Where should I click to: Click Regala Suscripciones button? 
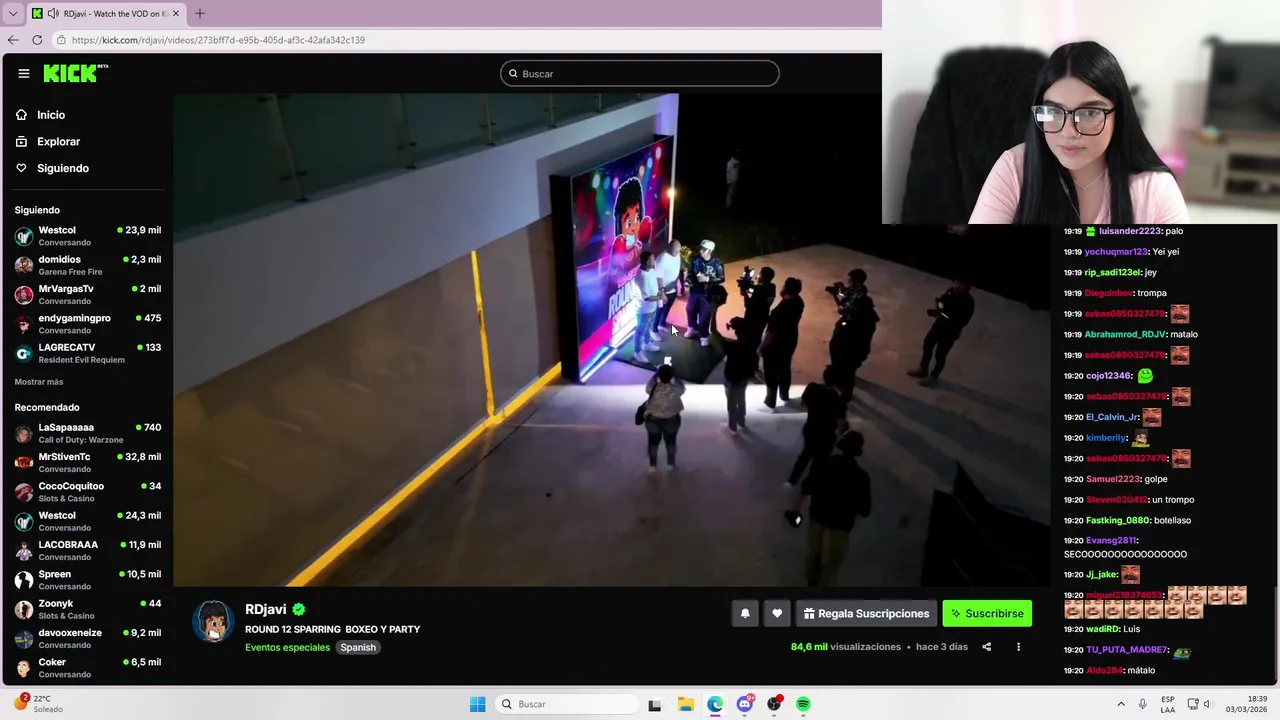pyautogui.click(x=866, y=614)
